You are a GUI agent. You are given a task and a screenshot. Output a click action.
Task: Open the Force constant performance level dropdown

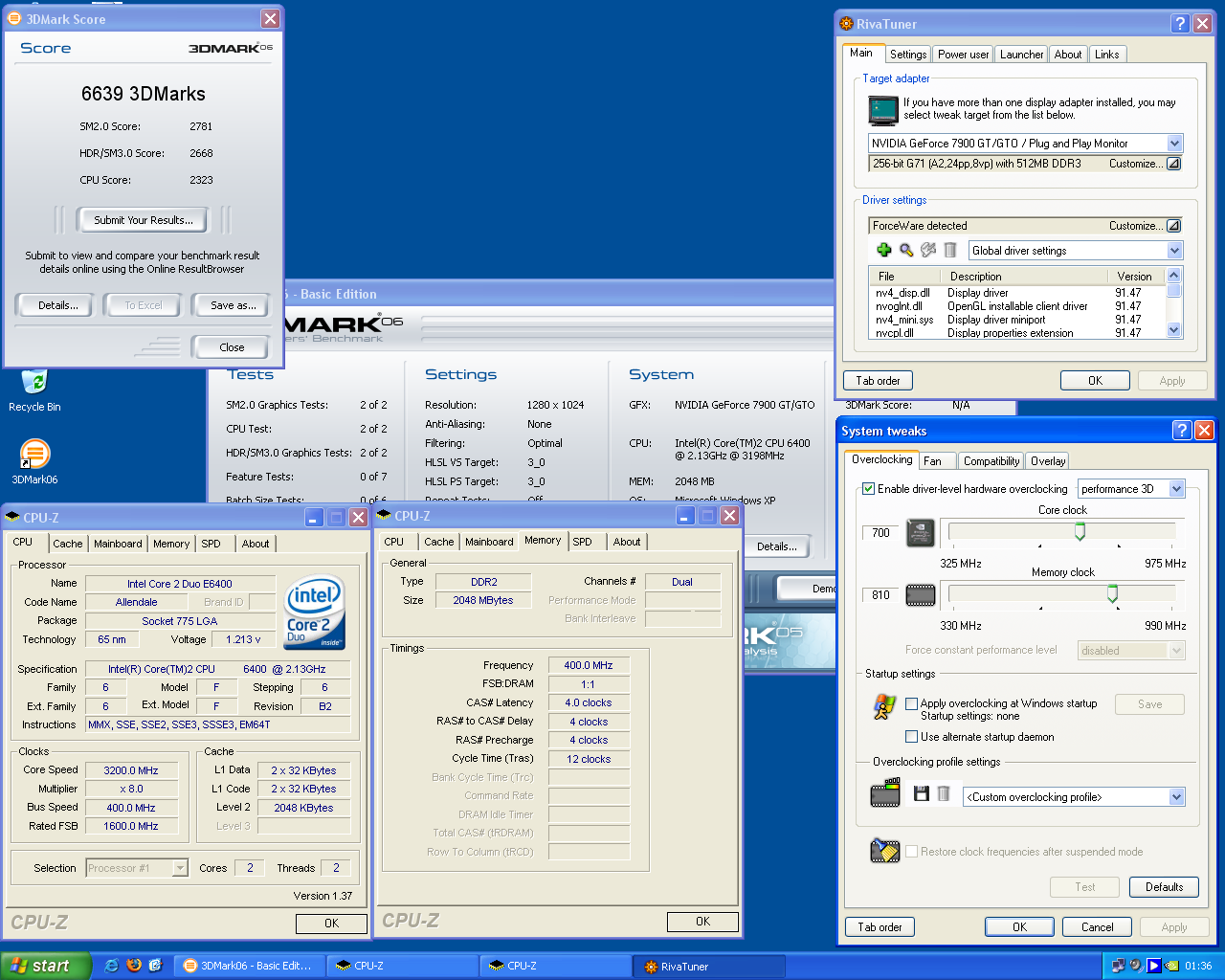1176,651
